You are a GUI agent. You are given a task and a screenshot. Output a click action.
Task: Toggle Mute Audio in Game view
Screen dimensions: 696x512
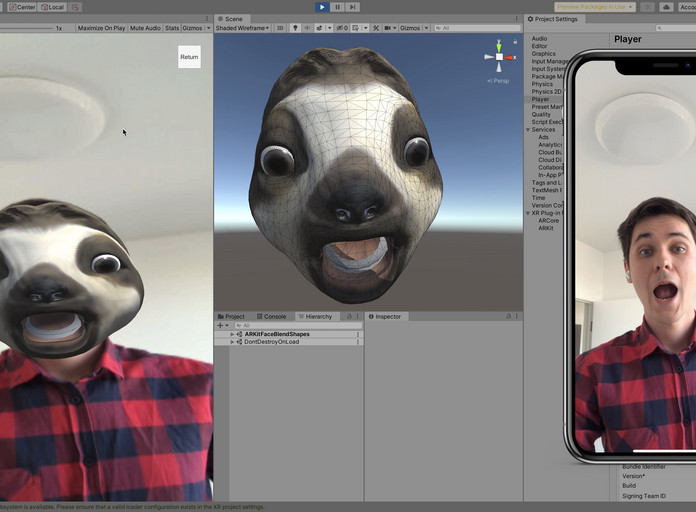coord(145,28)
